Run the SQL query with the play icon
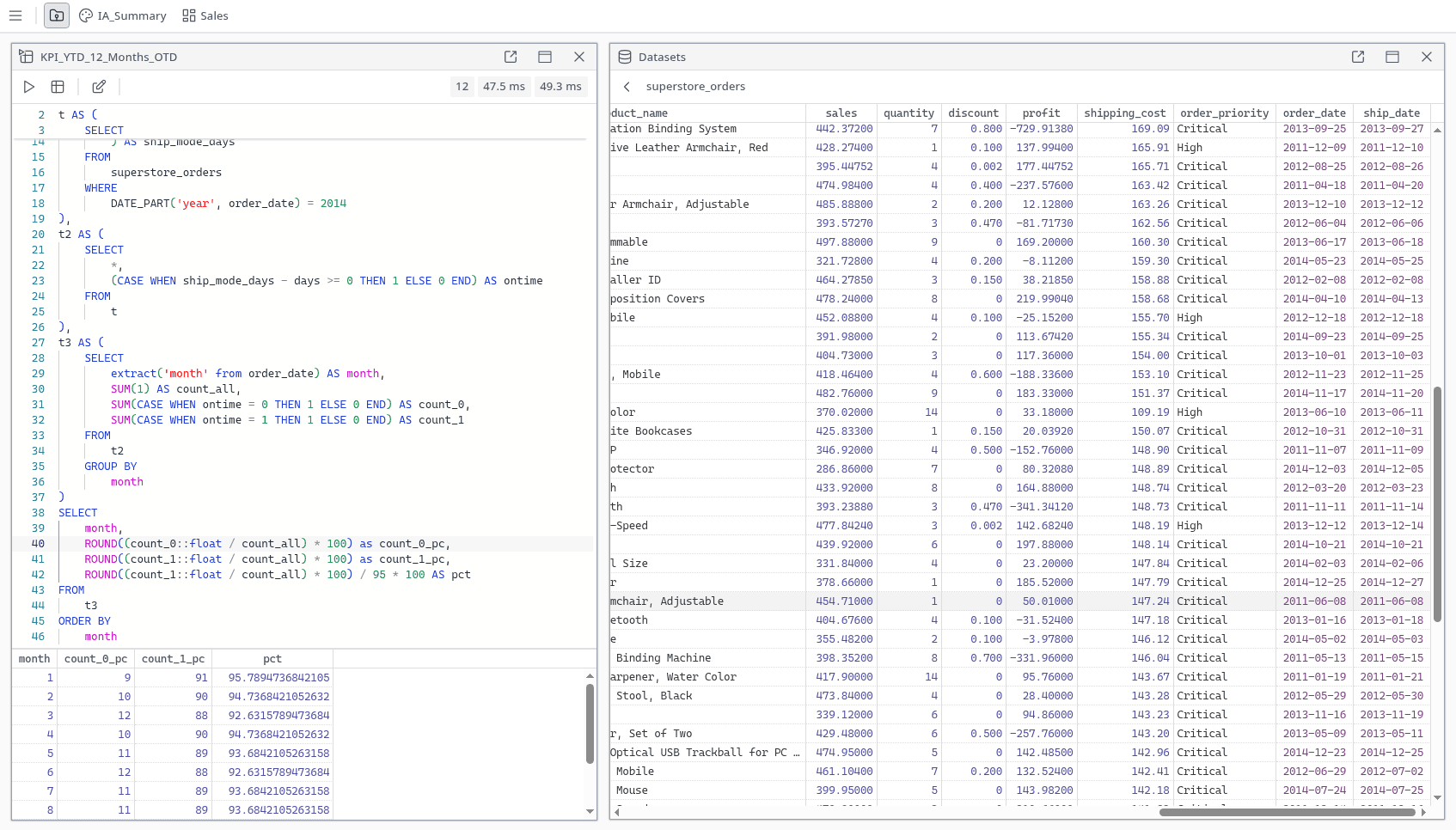The height and width of the screenshot is (830, 1456). (x=29, y=86)
